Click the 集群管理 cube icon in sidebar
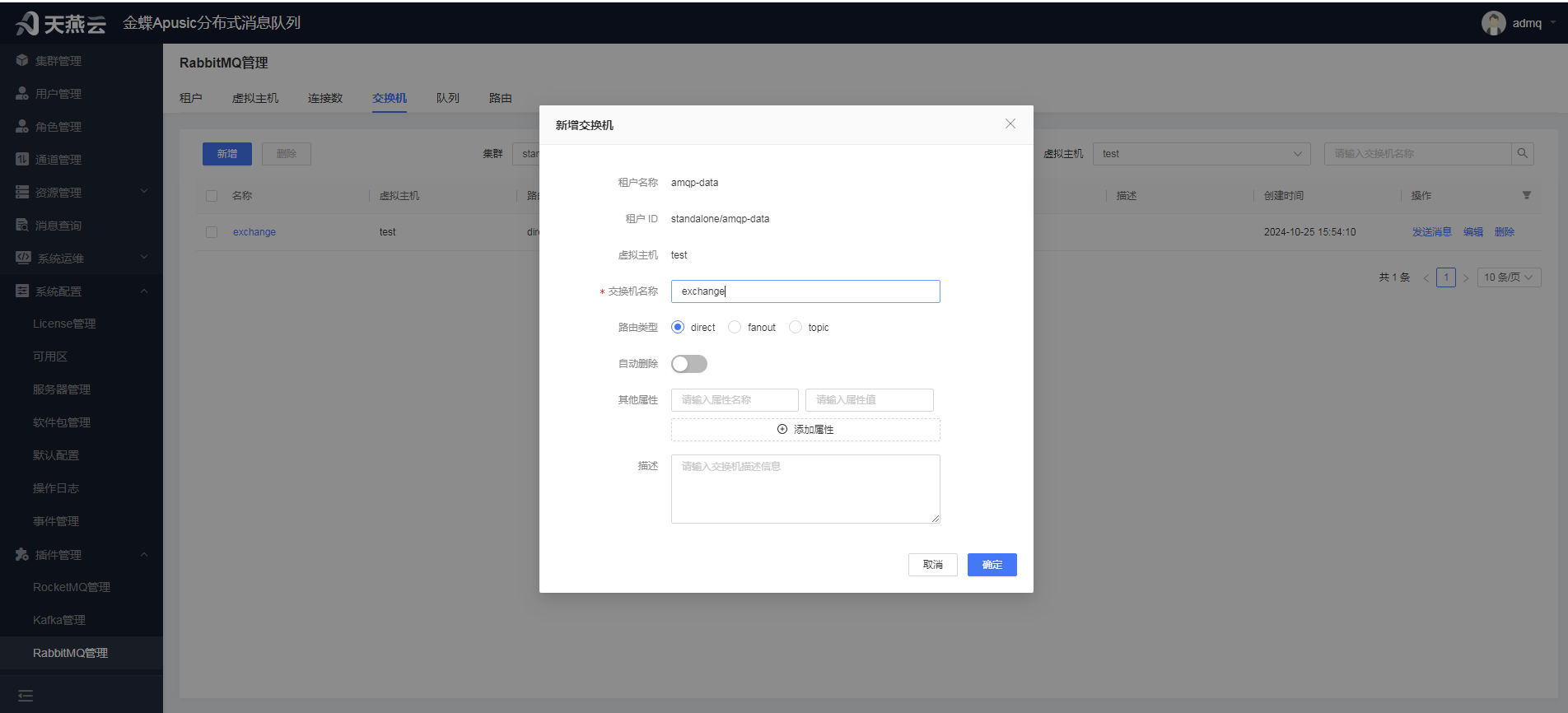This screenshot has width=1568, height=713. click(x=22, y=60)
